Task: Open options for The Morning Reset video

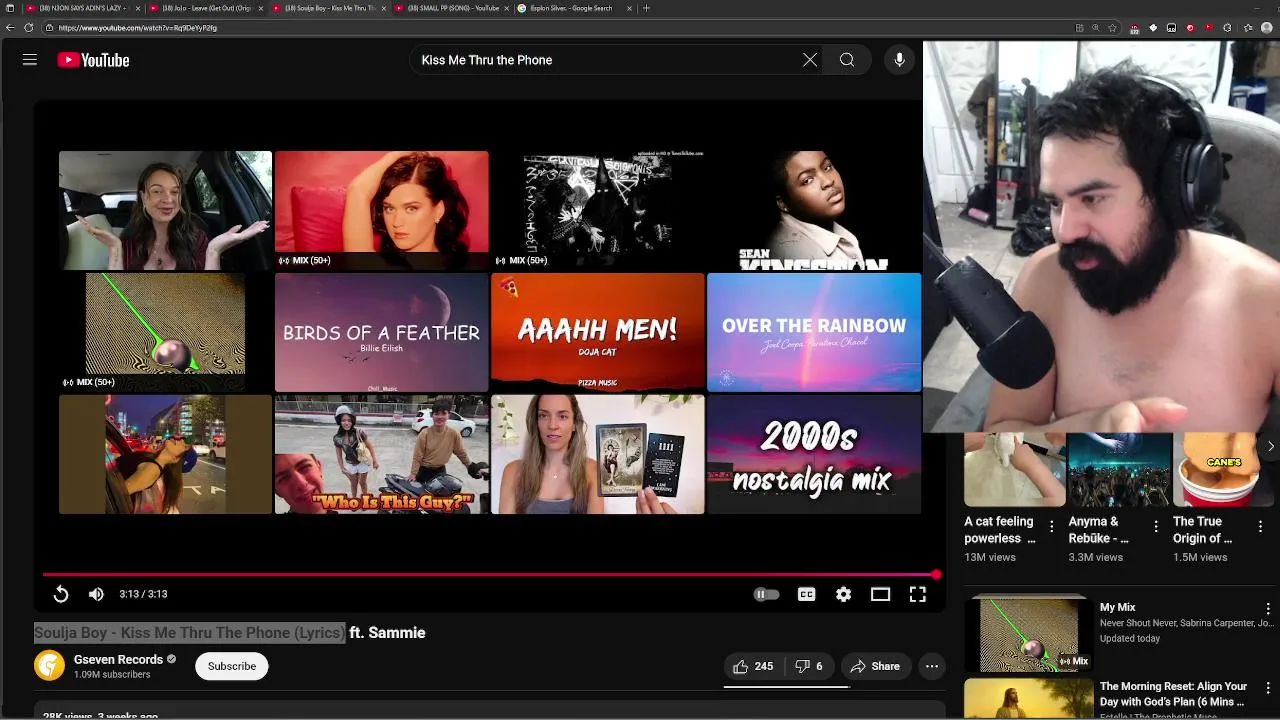Action: (x=1268, y=689)
